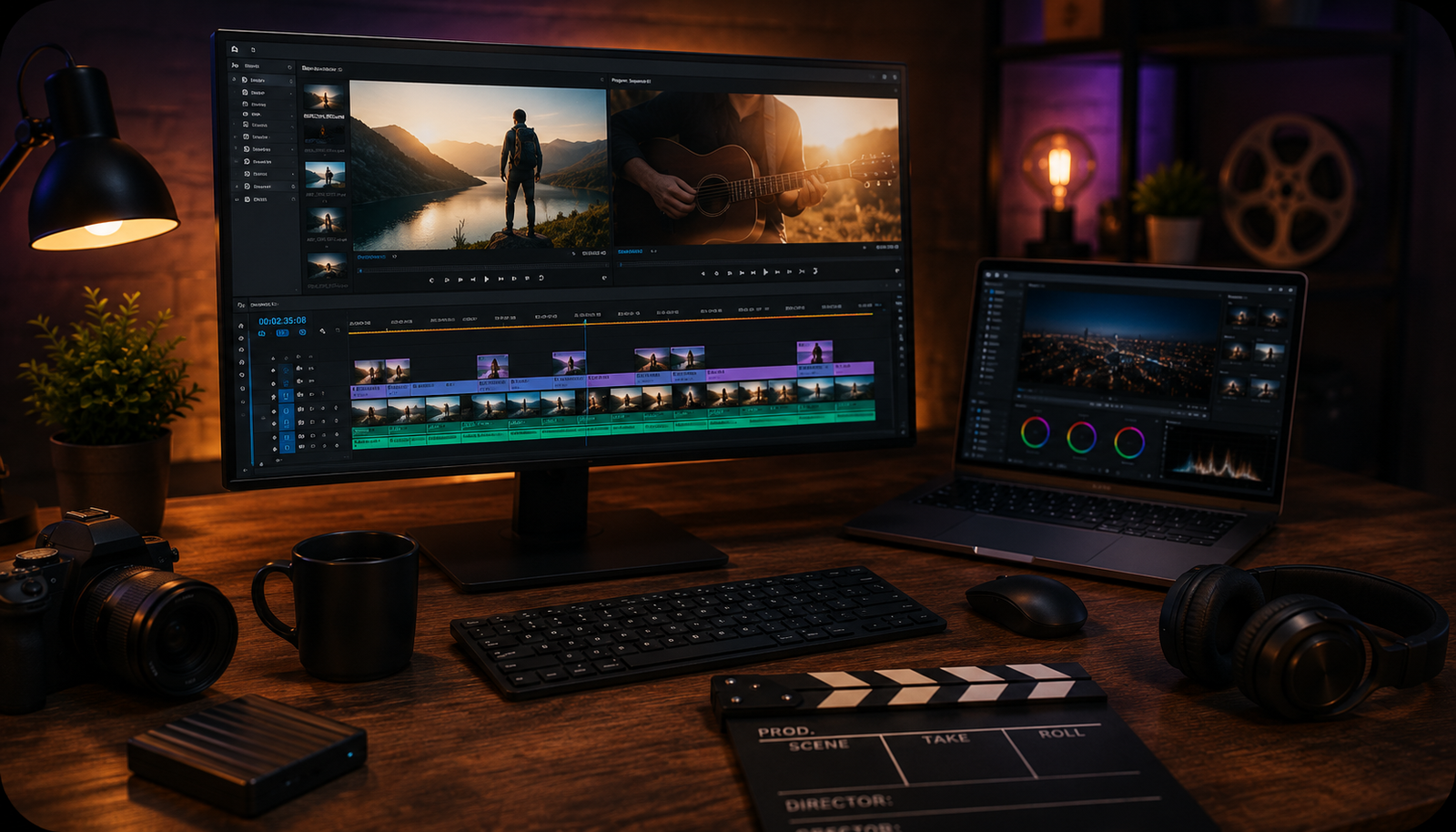Click rightmost top-right toolbar icon on laptop app

1291,290
